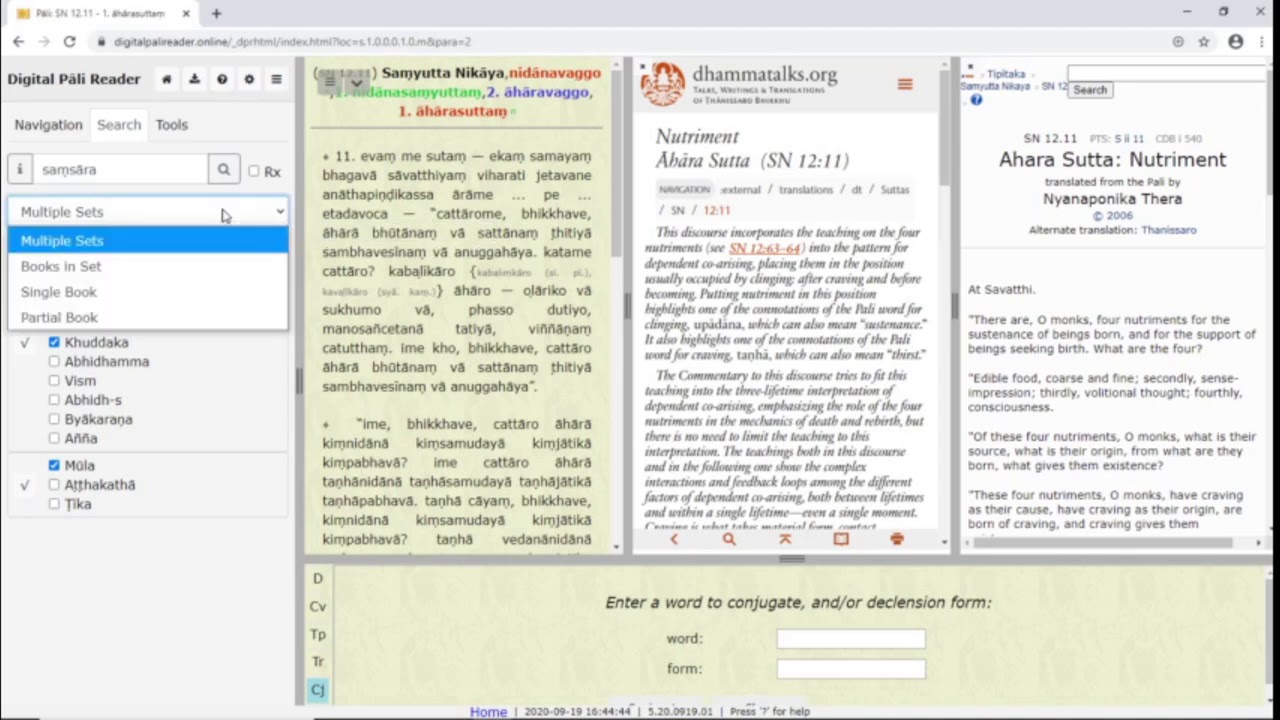Check the Ṭīka checkbox
The height and width of the screenshot is (720, 1280).
(54, 504)
